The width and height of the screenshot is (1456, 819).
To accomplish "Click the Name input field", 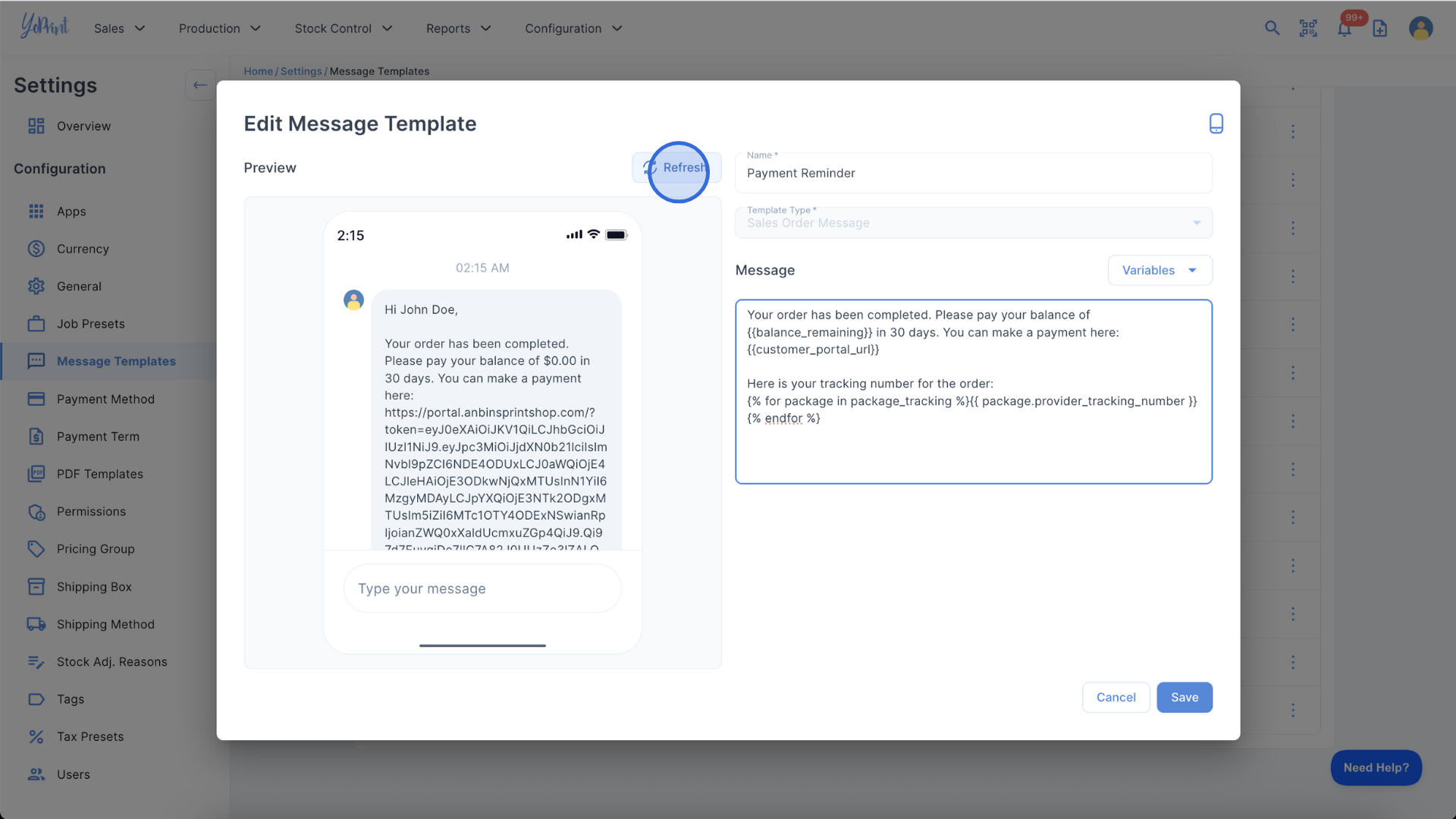I will point(973,174).
